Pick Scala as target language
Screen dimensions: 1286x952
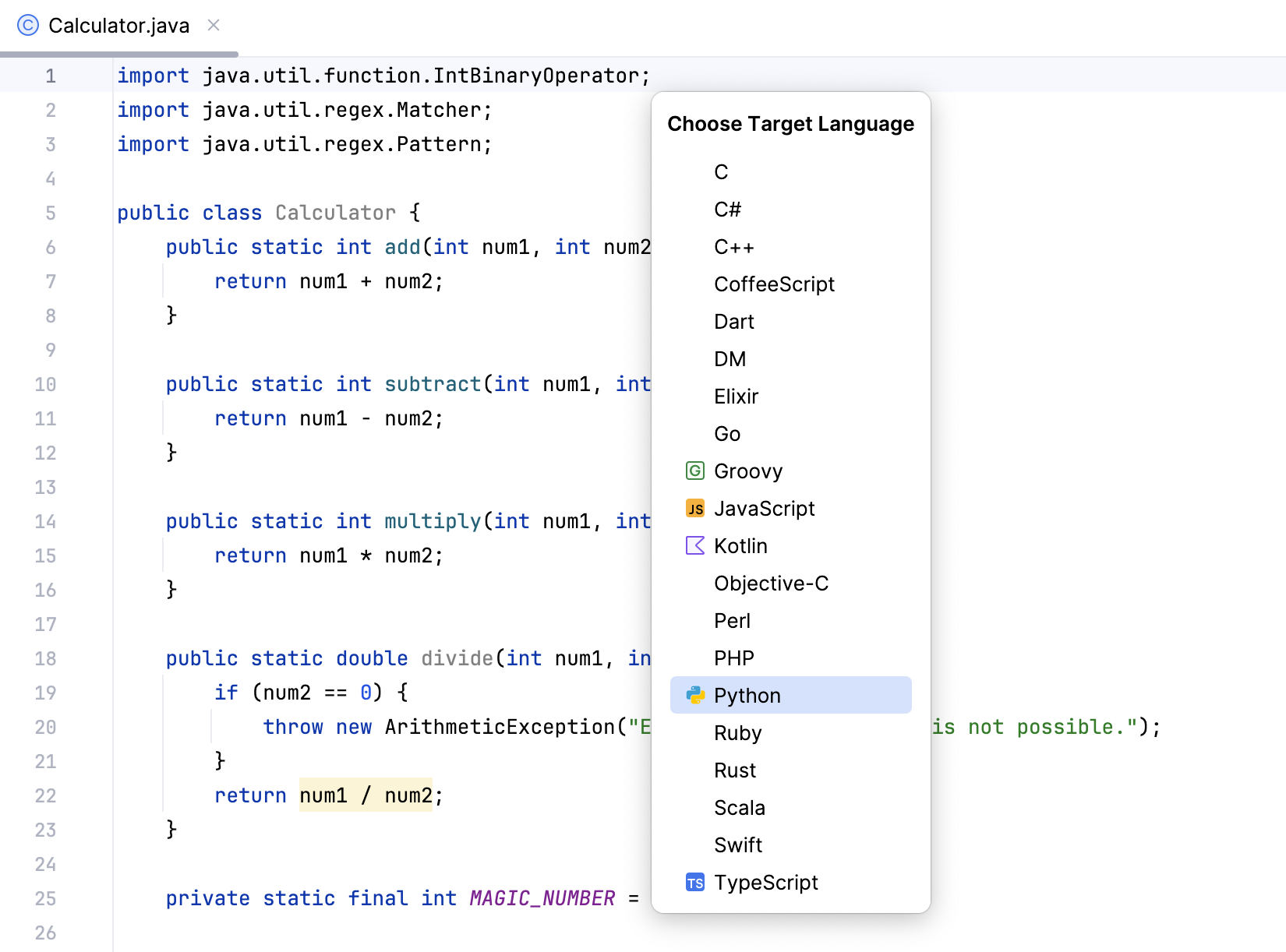coord(791,808)
